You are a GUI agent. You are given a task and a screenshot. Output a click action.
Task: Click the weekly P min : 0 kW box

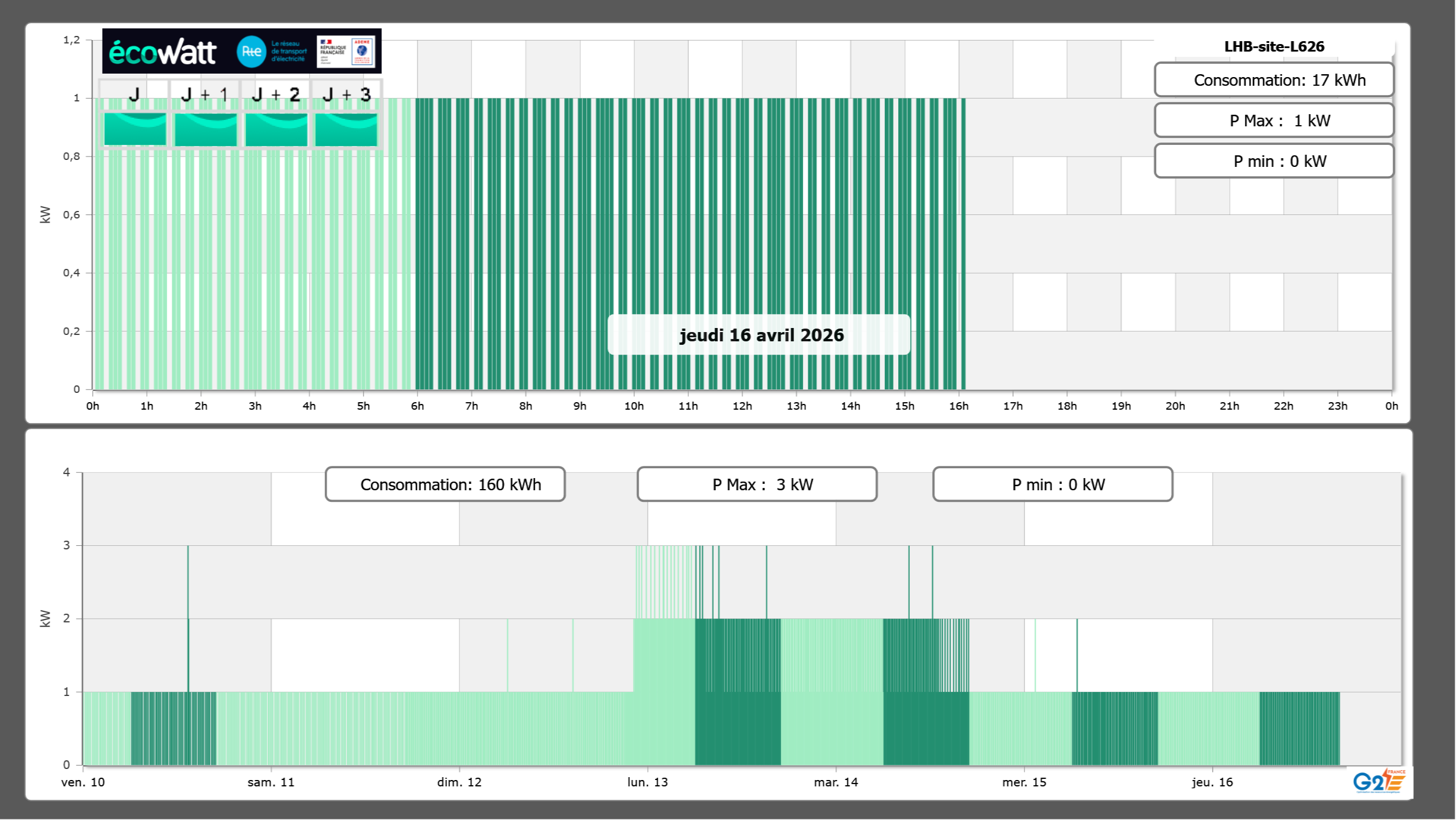point(1052,484)
